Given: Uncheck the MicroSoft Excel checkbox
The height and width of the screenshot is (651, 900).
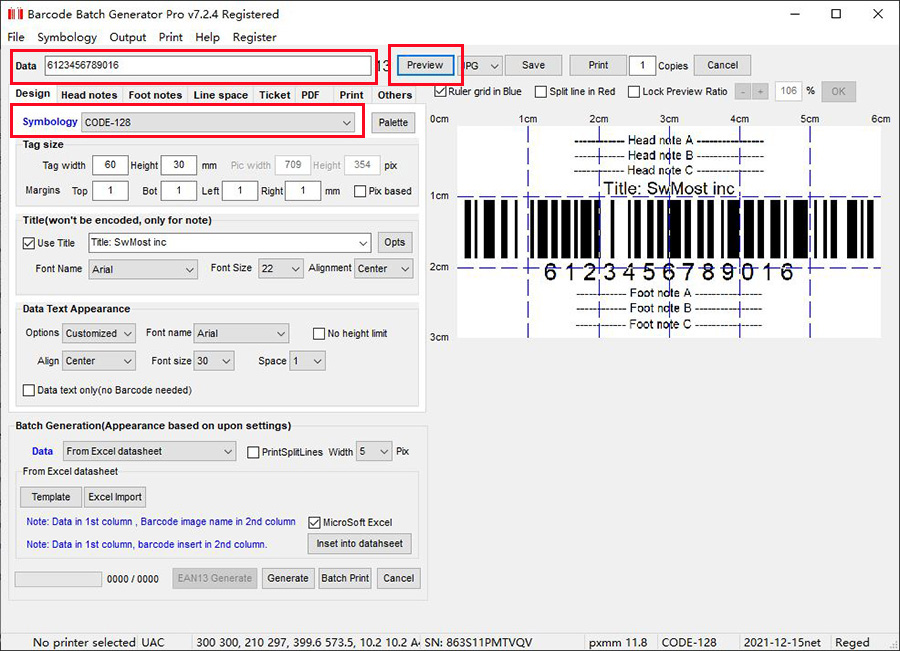Looking at the screenshot, I should [x=314, y=522].
